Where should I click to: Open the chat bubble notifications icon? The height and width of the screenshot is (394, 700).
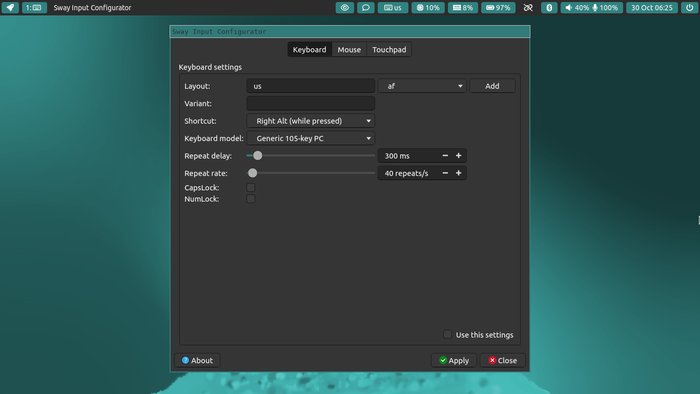click(x=366, y=8)
